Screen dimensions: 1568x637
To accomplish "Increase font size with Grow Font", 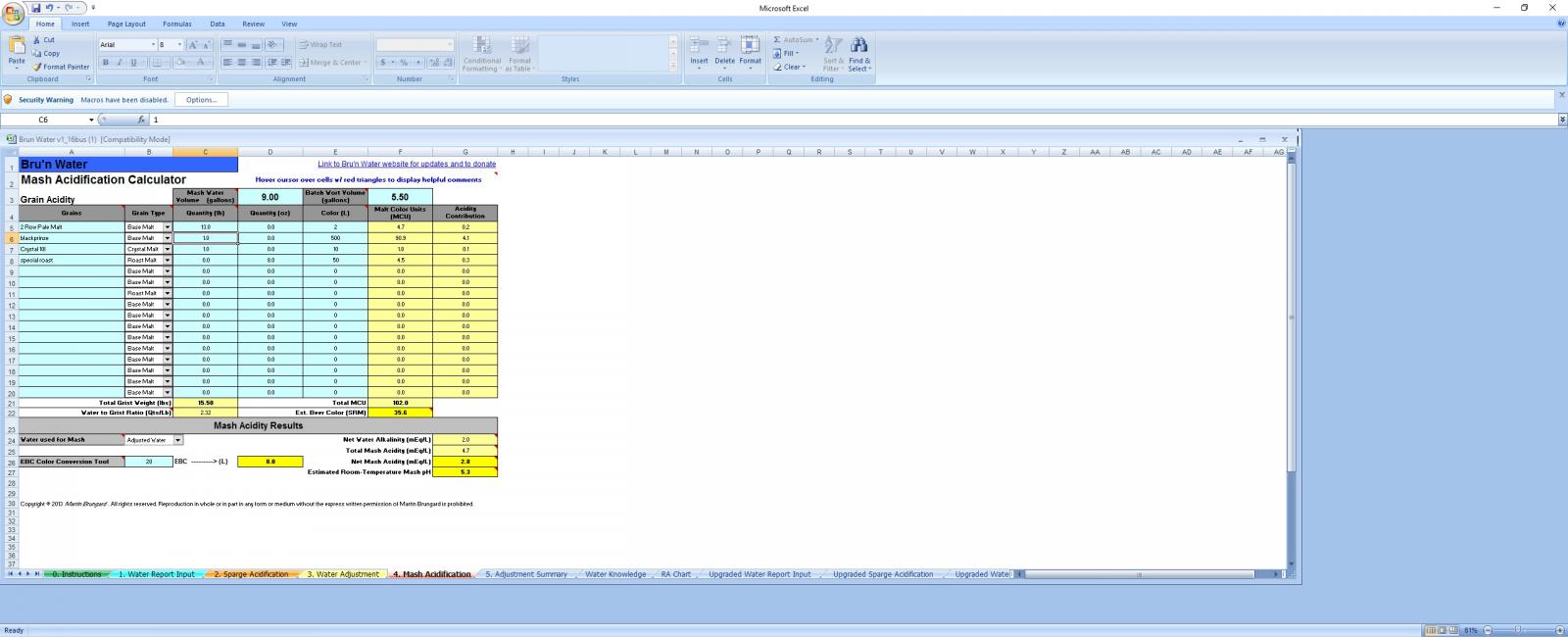I will tap(193, 45).
